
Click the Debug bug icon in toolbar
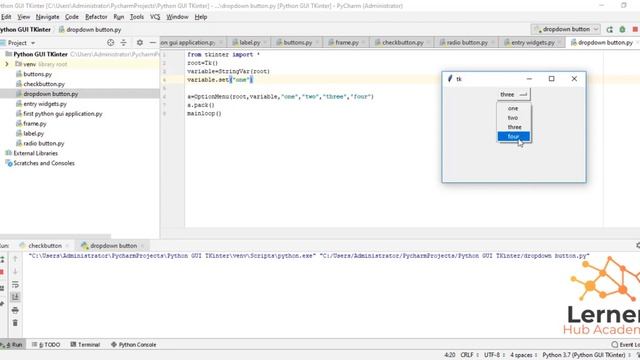tap(622, 29)
